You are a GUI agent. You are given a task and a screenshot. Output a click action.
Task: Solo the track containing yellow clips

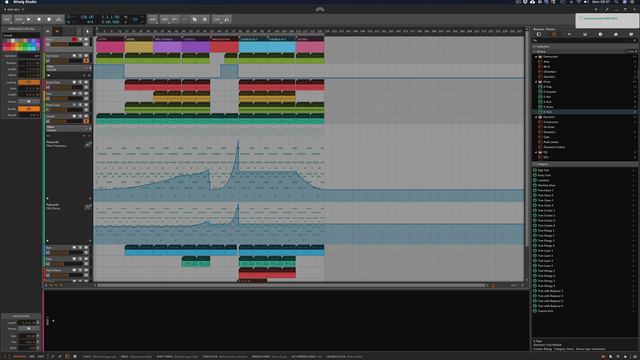pos(80,94)
